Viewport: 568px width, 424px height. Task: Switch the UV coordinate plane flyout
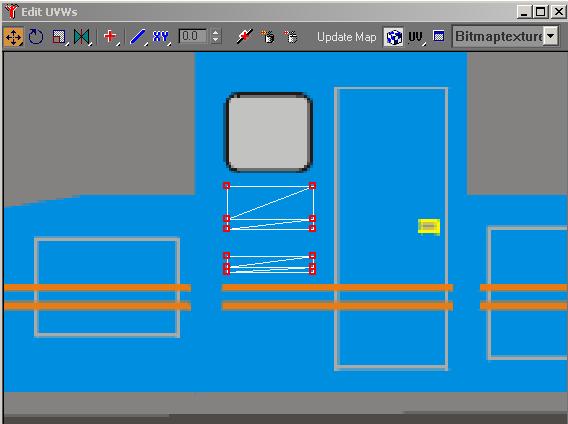(x=416, y=37)
